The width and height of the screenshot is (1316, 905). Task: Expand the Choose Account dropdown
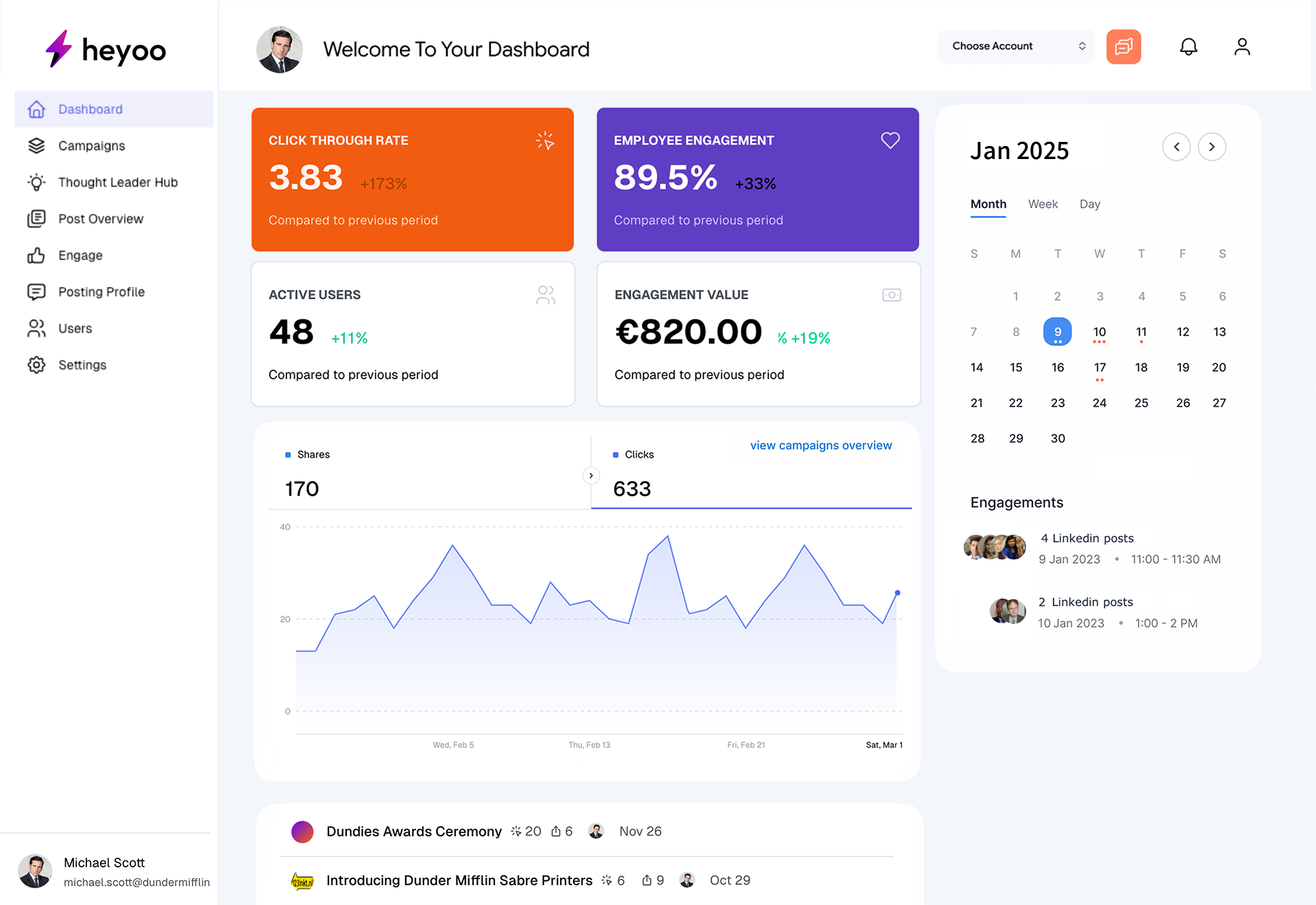pyautogui.click(x=1015, y=47)
